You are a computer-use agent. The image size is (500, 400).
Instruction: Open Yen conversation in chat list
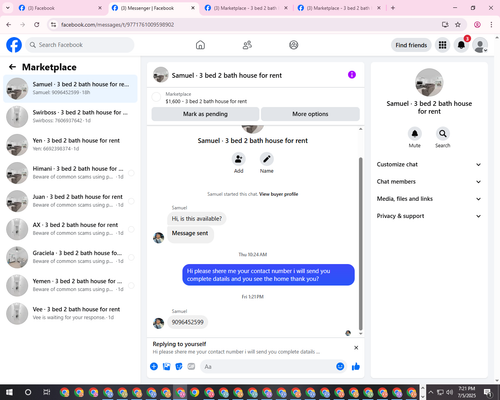pyautogui.click(x=70, y=145)
